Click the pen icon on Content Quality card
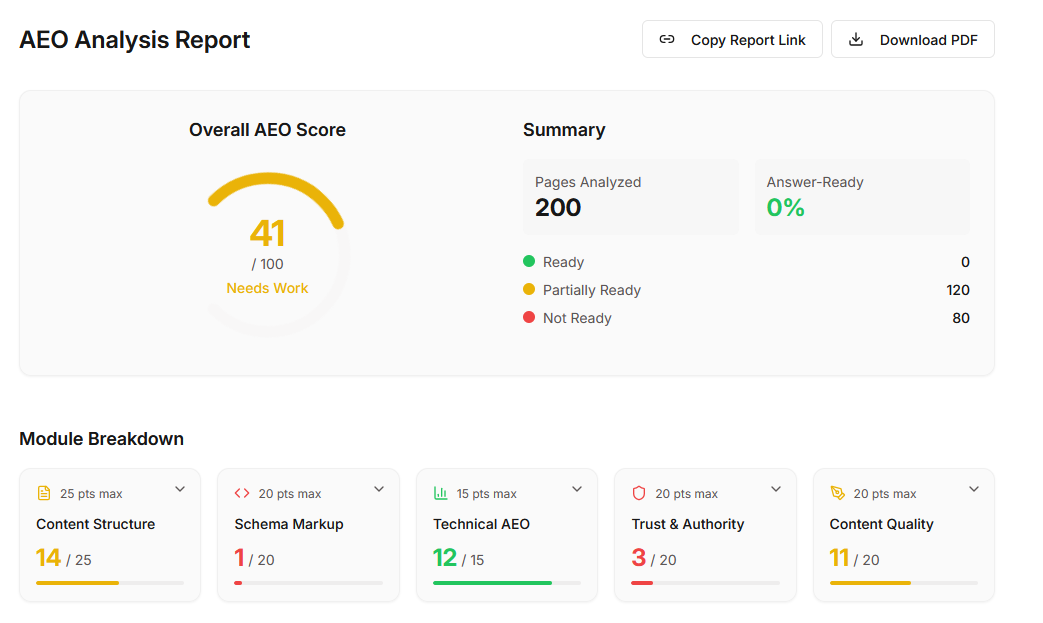This screenshot has height=623, width=1043. pyautogui.click(x=837, y=493)
